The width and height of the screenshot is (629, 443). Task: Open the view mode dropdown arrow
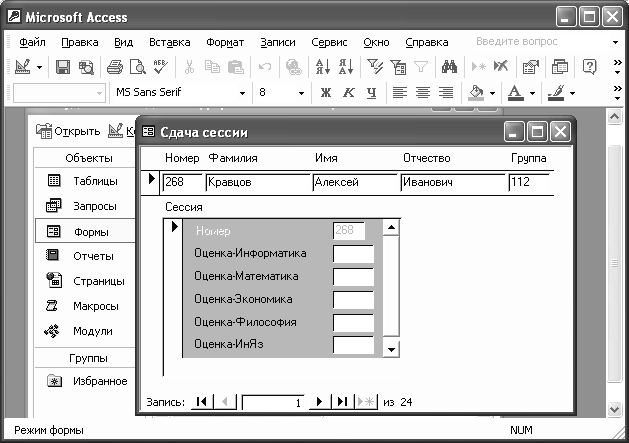(x=39, y=67)
